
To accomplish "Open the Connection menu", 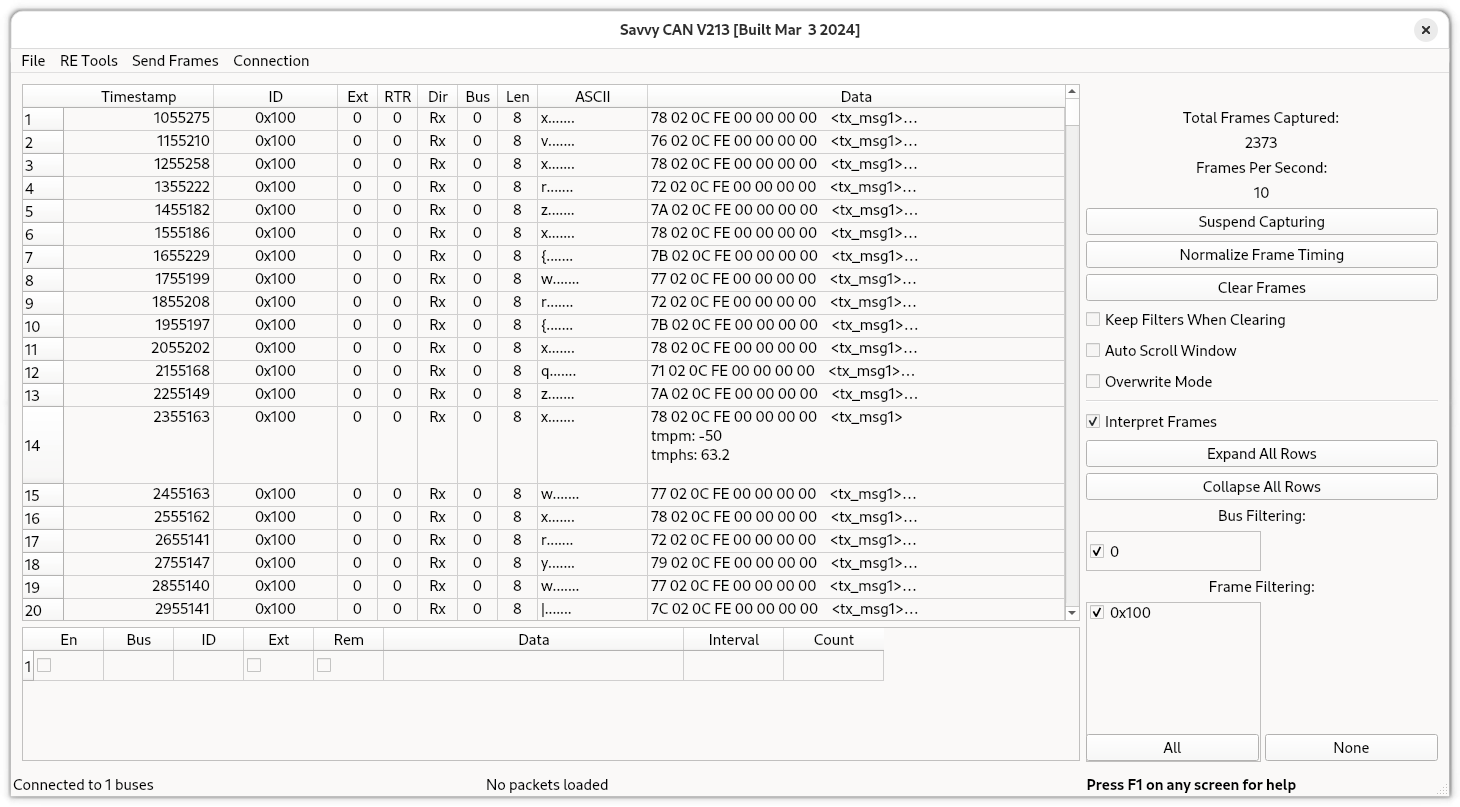I will pos(271,61).
